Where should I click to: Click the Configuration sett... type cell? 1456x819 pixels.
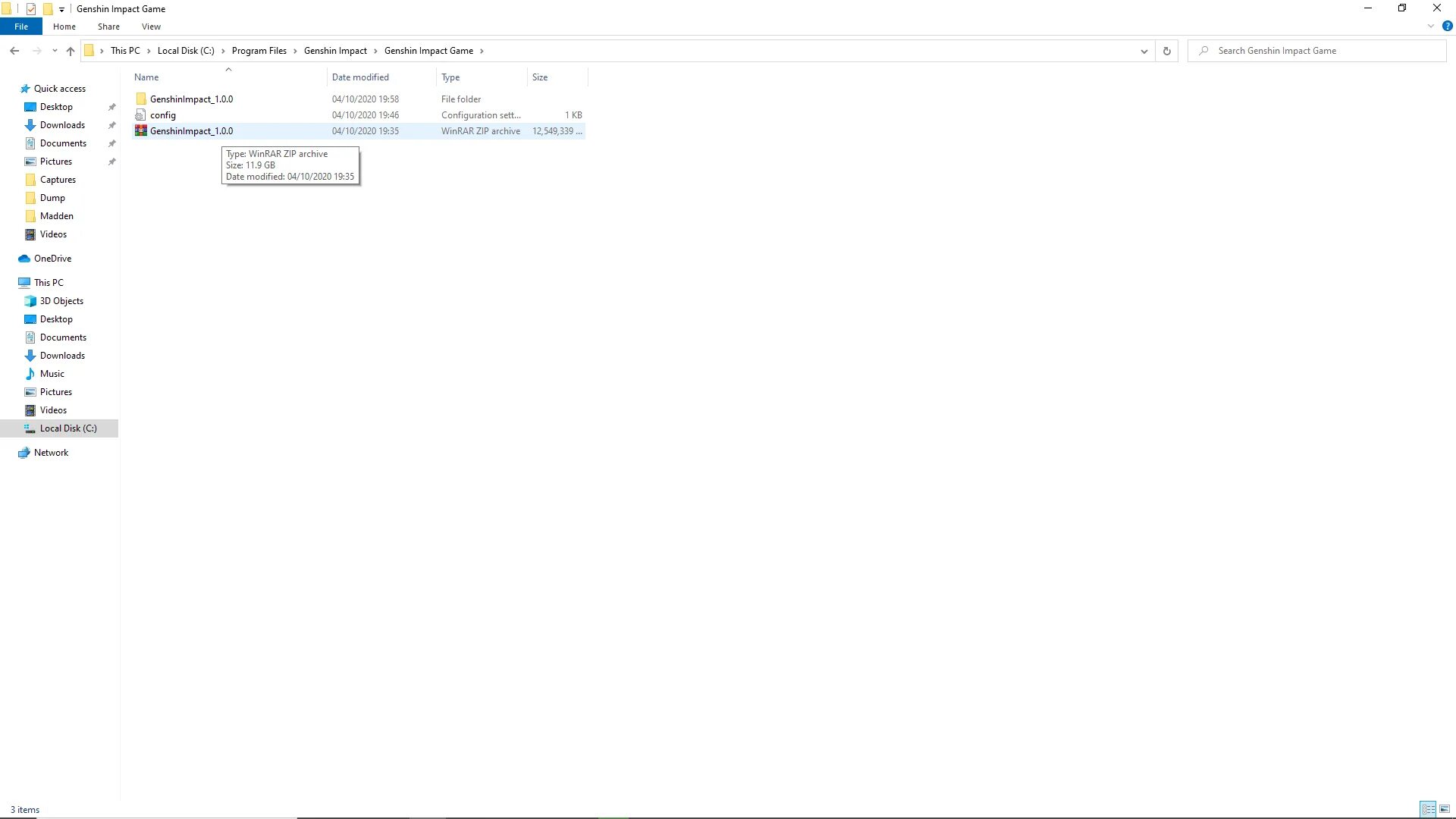click(481, 115)
